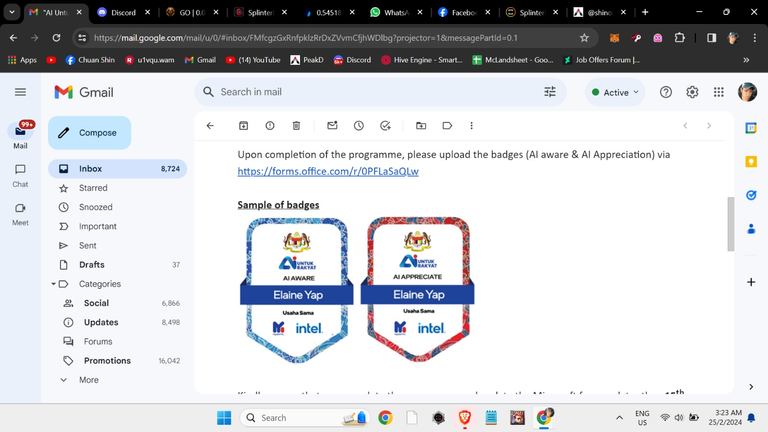Go back to inbox arrow

tap(210, 126)
